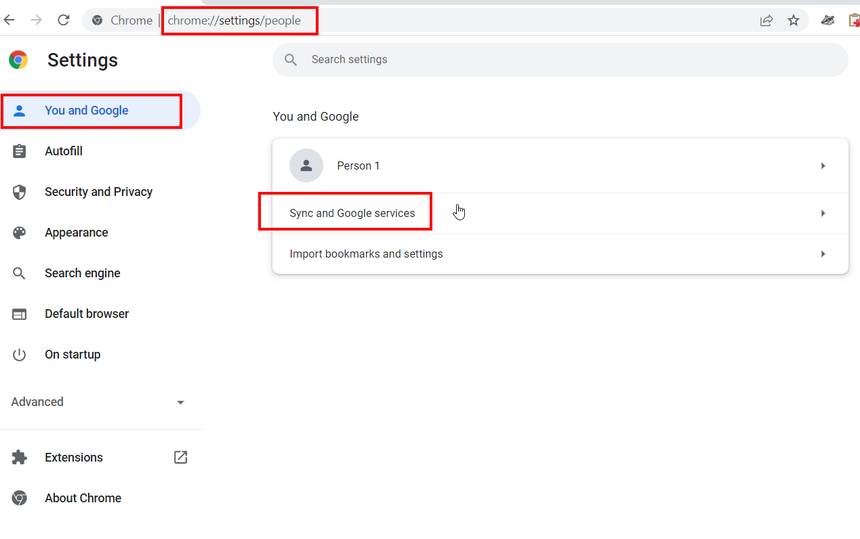Screen dimensions: 860x539
Task: Click the Person 1 avatar icon
Action: (x=306, y=166)
